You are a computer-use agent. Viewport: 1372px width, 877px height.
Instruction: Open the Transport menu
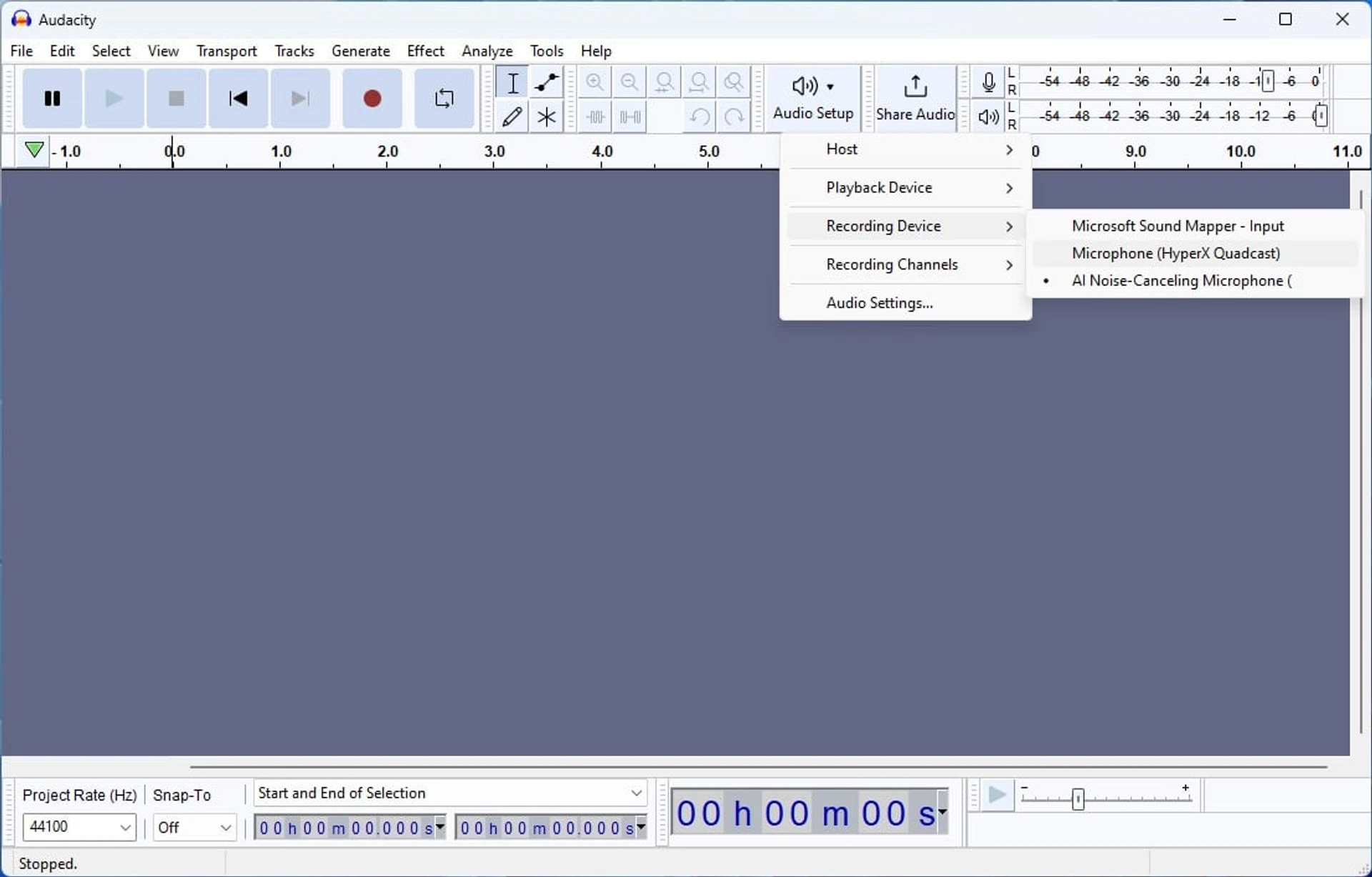tap(227, 51)
